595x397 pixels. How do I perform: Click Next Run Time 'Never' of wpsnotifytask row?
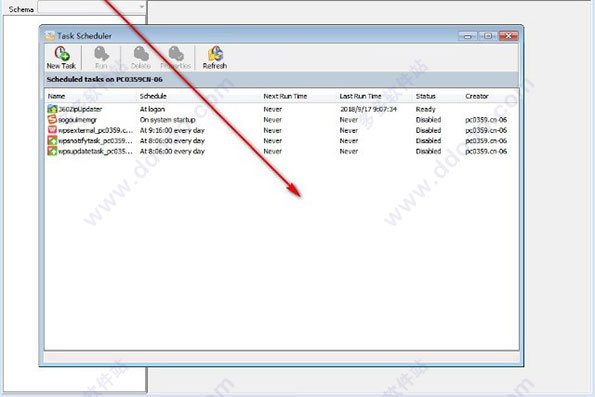pos(272,141)
